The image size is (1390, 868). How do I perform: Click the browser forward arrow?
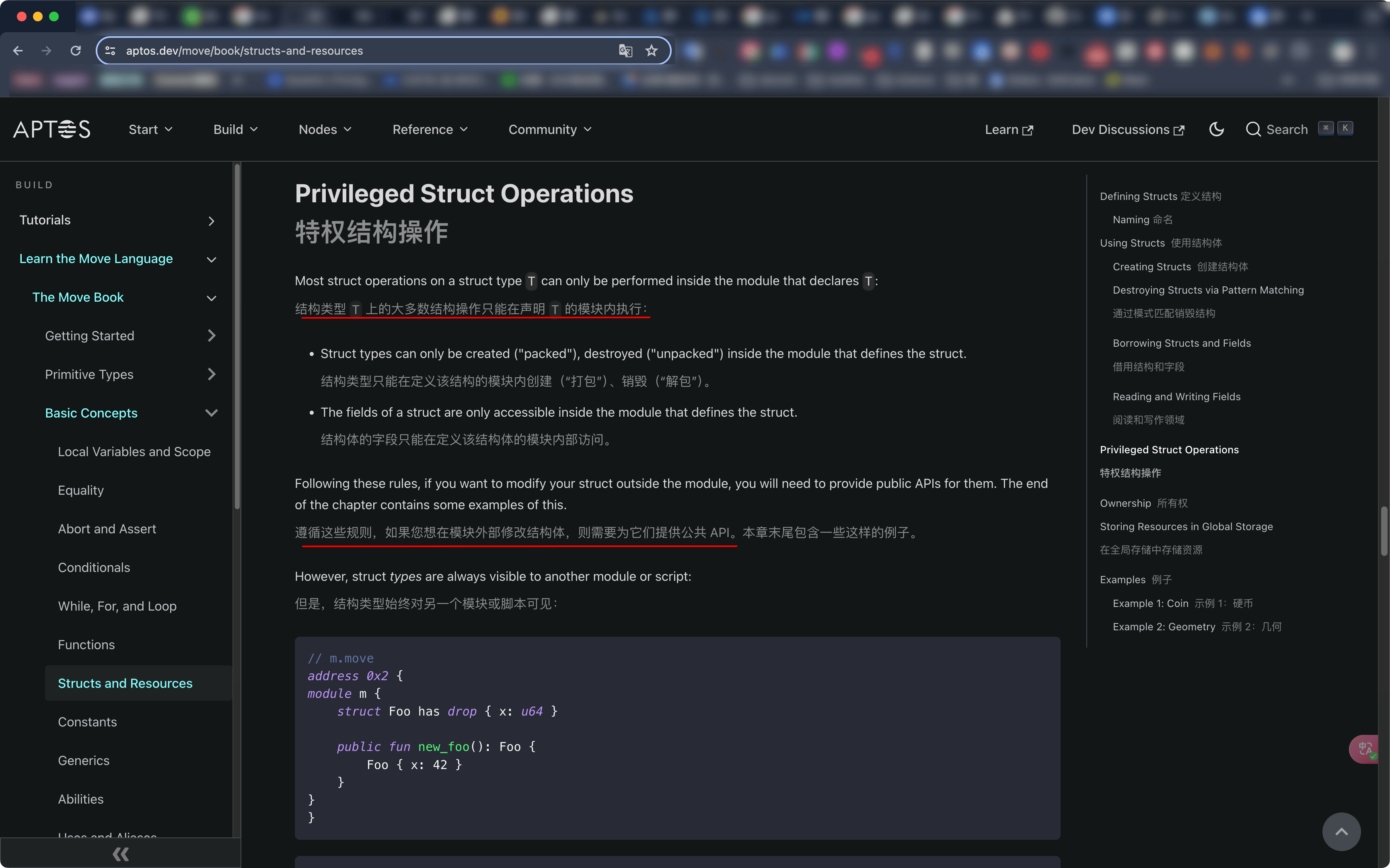click(47, 51)
